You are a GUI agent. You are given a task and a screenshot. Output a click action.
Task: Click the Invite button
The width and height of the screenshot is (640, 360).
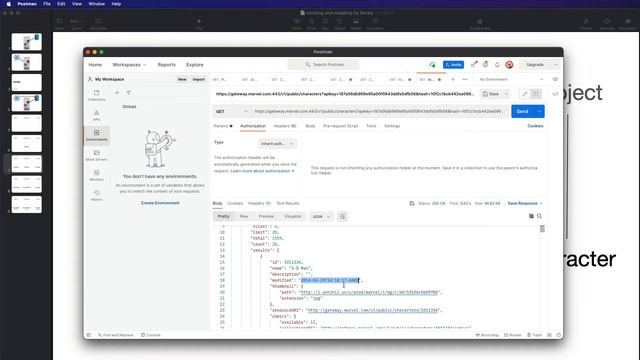coord(453,64)
